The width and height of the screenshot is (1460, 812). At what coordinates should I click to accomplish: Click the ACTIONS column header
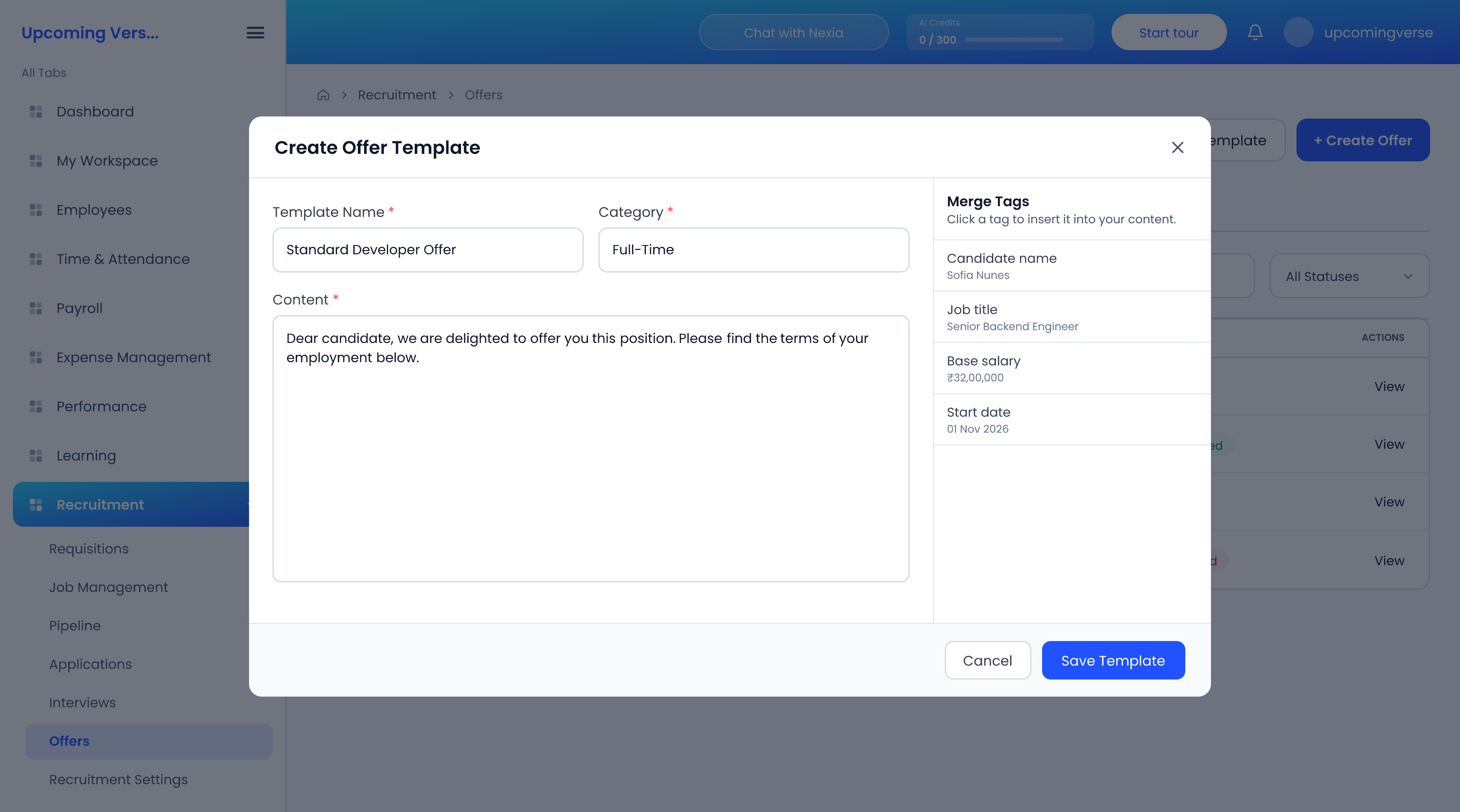point(1383,338)
